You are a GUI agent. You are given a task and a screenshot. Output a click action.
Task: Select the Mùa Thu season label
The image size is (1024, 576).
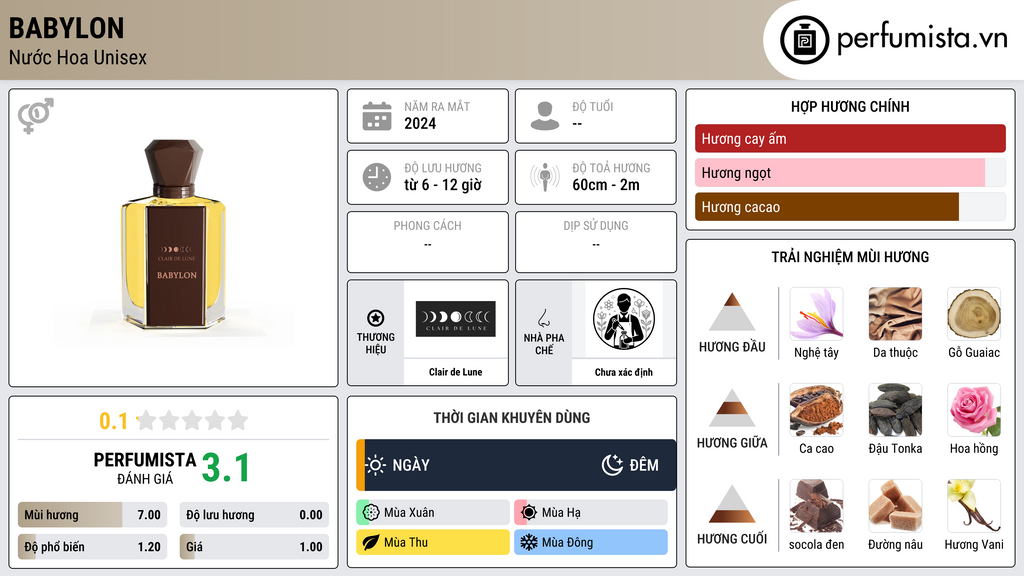(406, 543)
